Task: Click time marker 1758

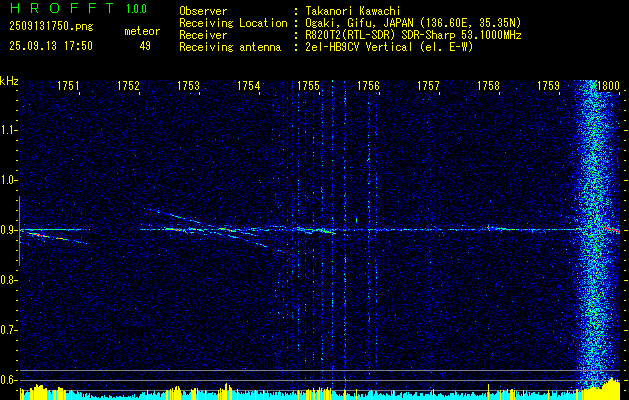Action: pos(489,85)
